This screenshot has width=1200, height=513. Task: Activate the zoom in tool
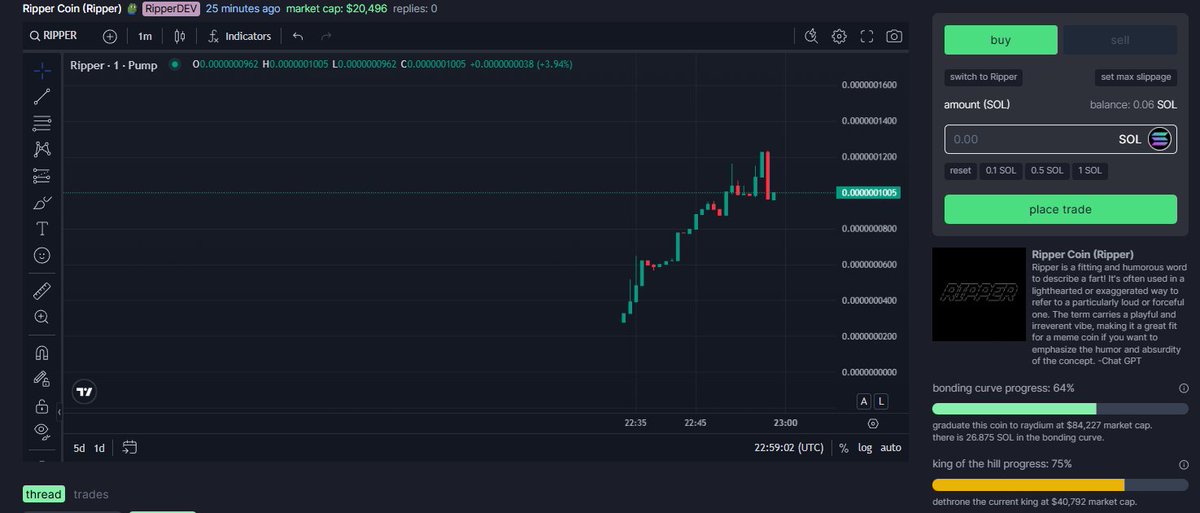tap(42, 317)
